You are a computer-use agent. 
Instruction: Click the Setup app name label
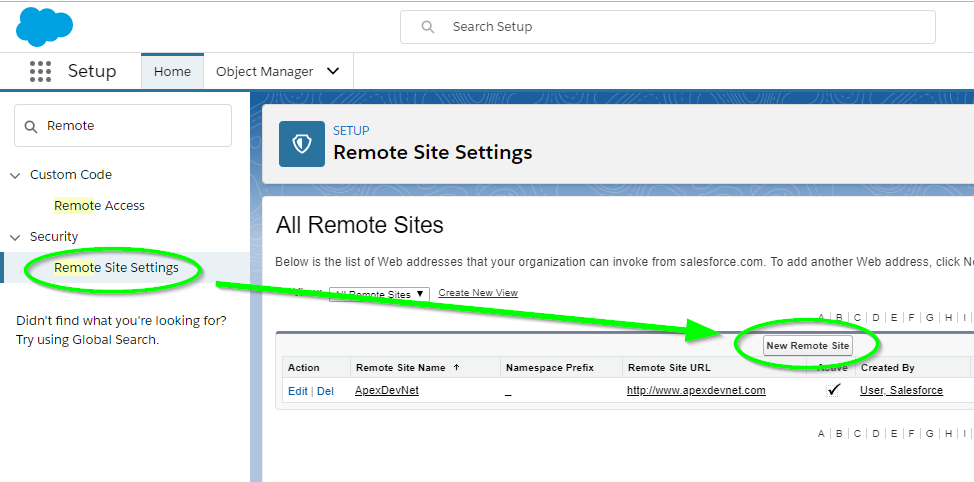click(92, 71)
